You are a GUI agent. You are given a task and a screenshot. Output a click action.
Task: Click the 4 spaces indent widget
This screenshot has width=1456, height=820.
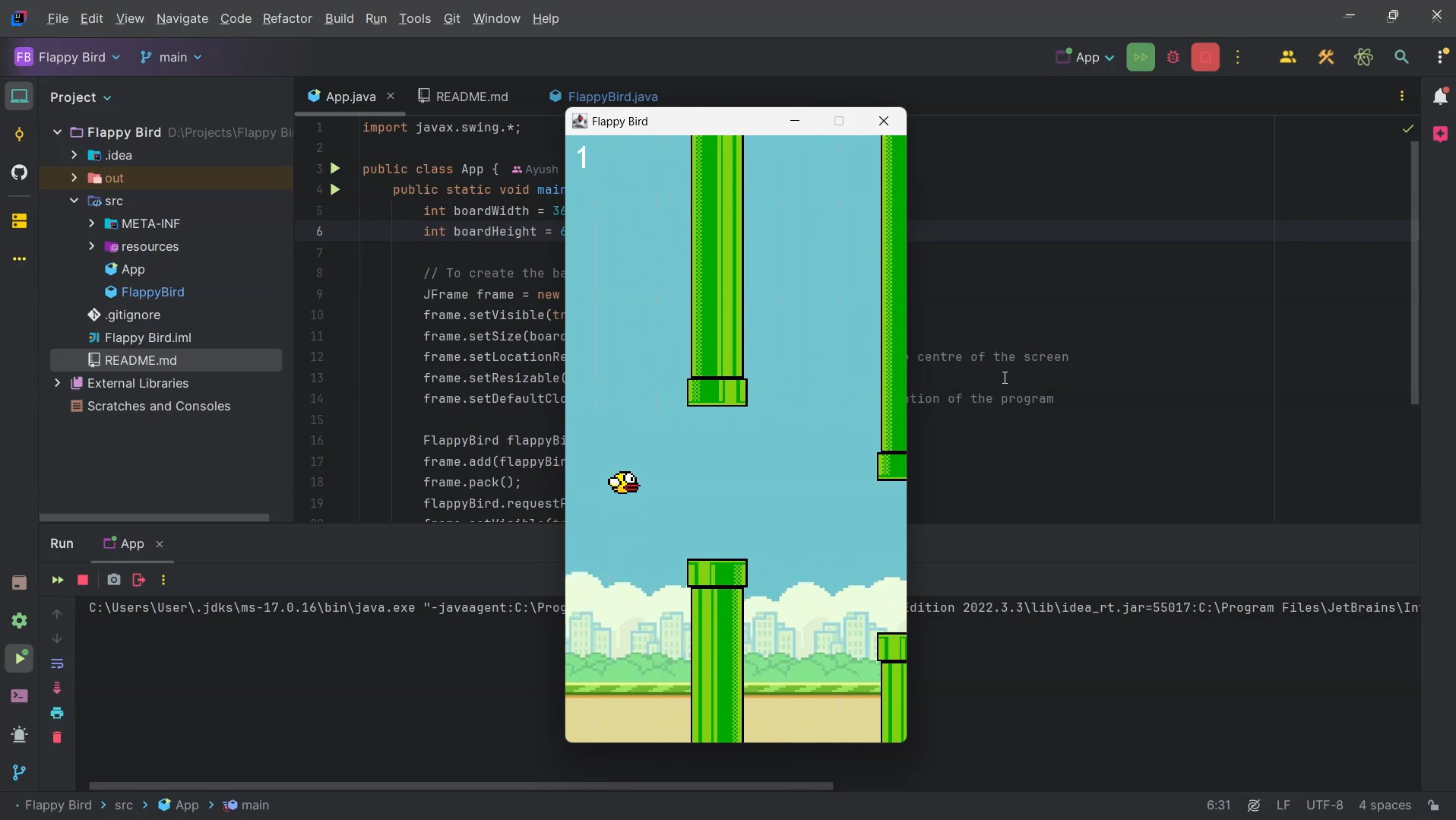[x=1385, y=806]
